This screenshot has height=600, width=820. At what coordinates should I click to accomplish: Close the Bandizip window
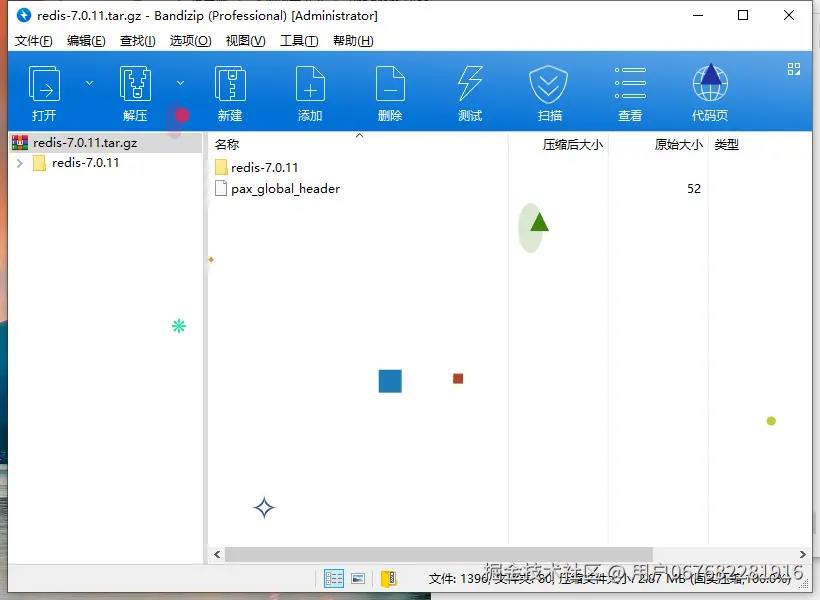789,15
